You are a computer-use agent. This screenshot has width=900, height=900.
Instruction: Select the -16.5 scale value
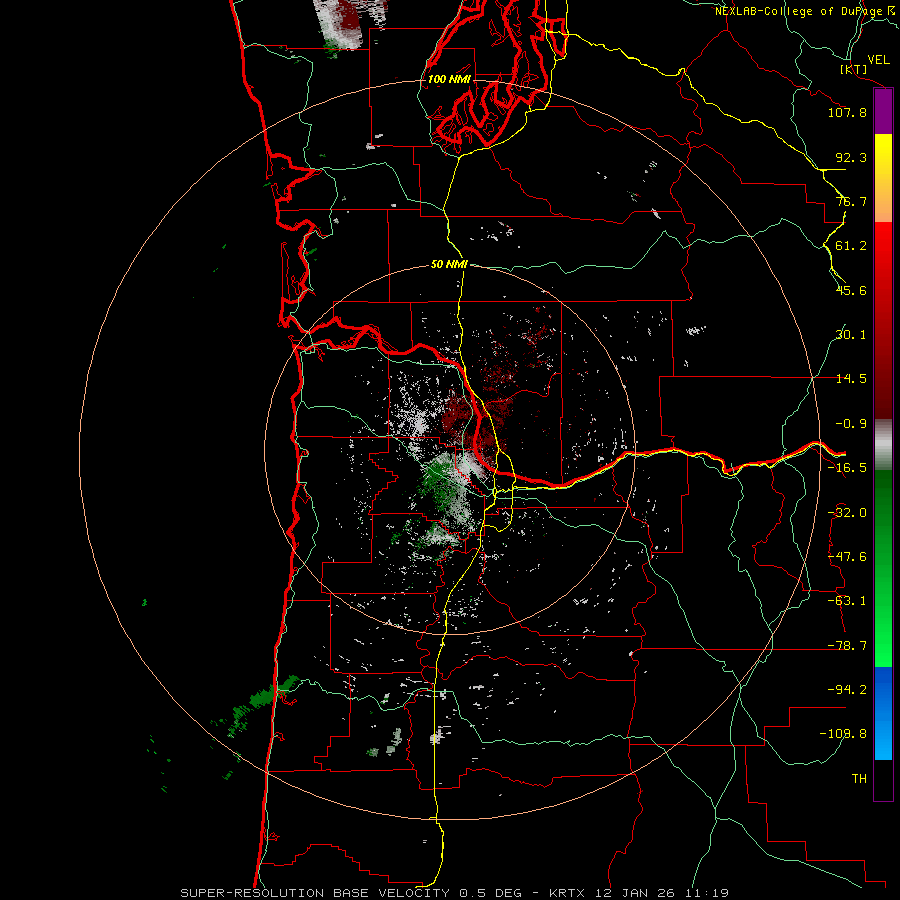pyautogui.click(x=847, y=468)
